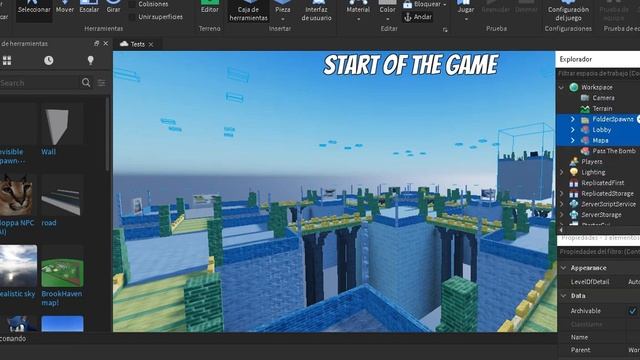
Task: Open the BrookHaven map name link
Action: pos(62,298)
